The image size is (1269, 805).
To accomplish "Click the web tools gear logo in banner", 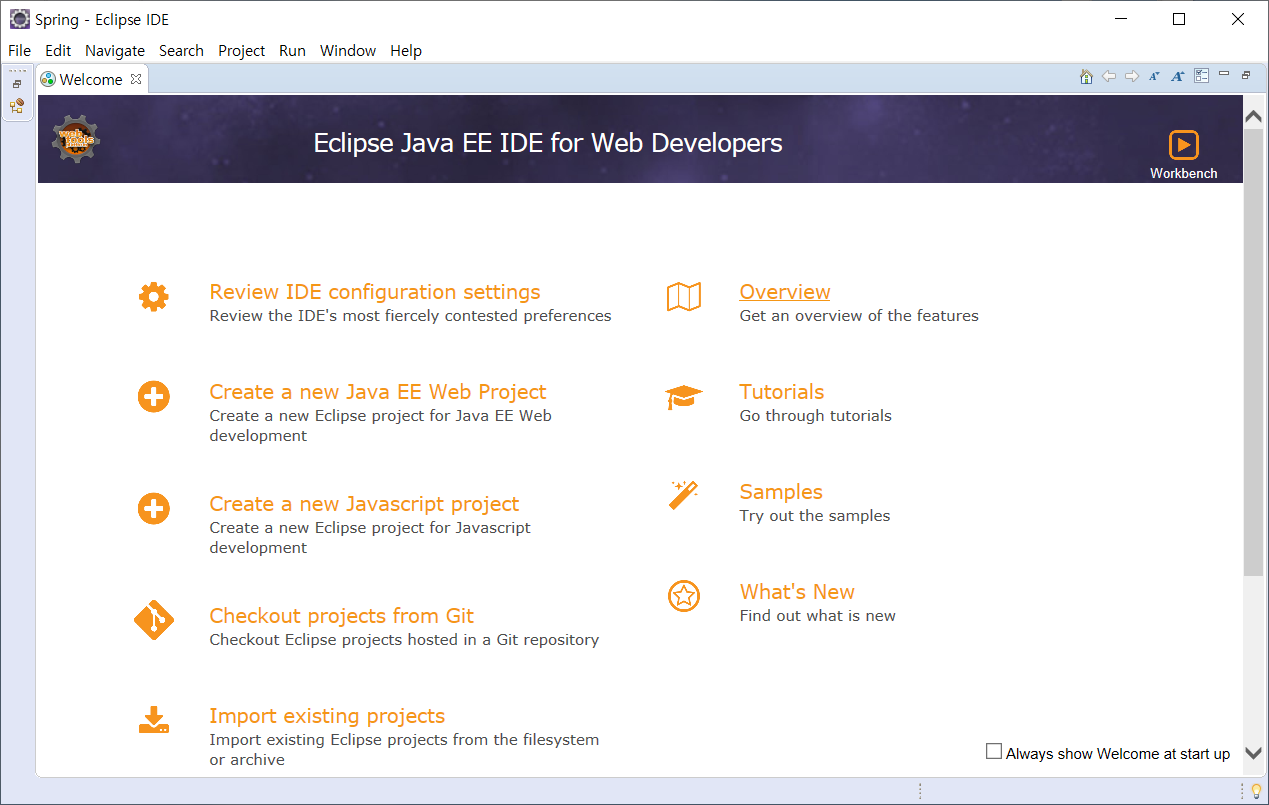I will (76, 139).
